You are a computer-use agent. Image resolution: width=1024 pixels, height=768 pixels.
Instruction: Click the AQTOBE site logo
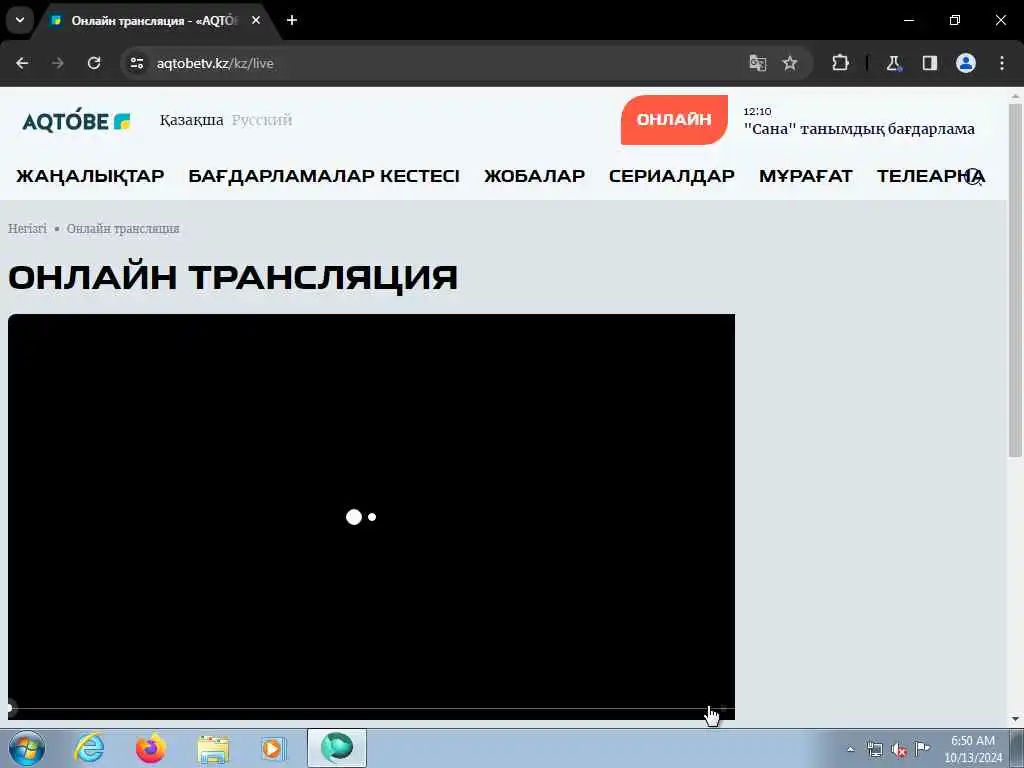76,120
